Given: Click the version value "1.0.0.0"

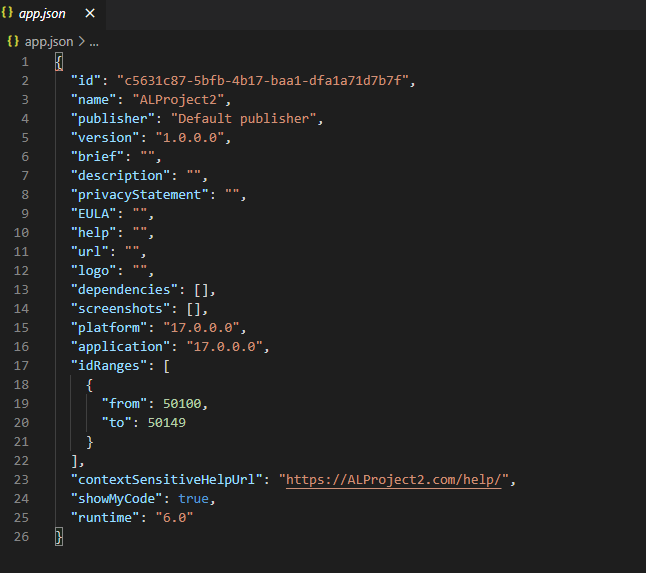Looking at the screenshot, I should click(x=190, y=138).
